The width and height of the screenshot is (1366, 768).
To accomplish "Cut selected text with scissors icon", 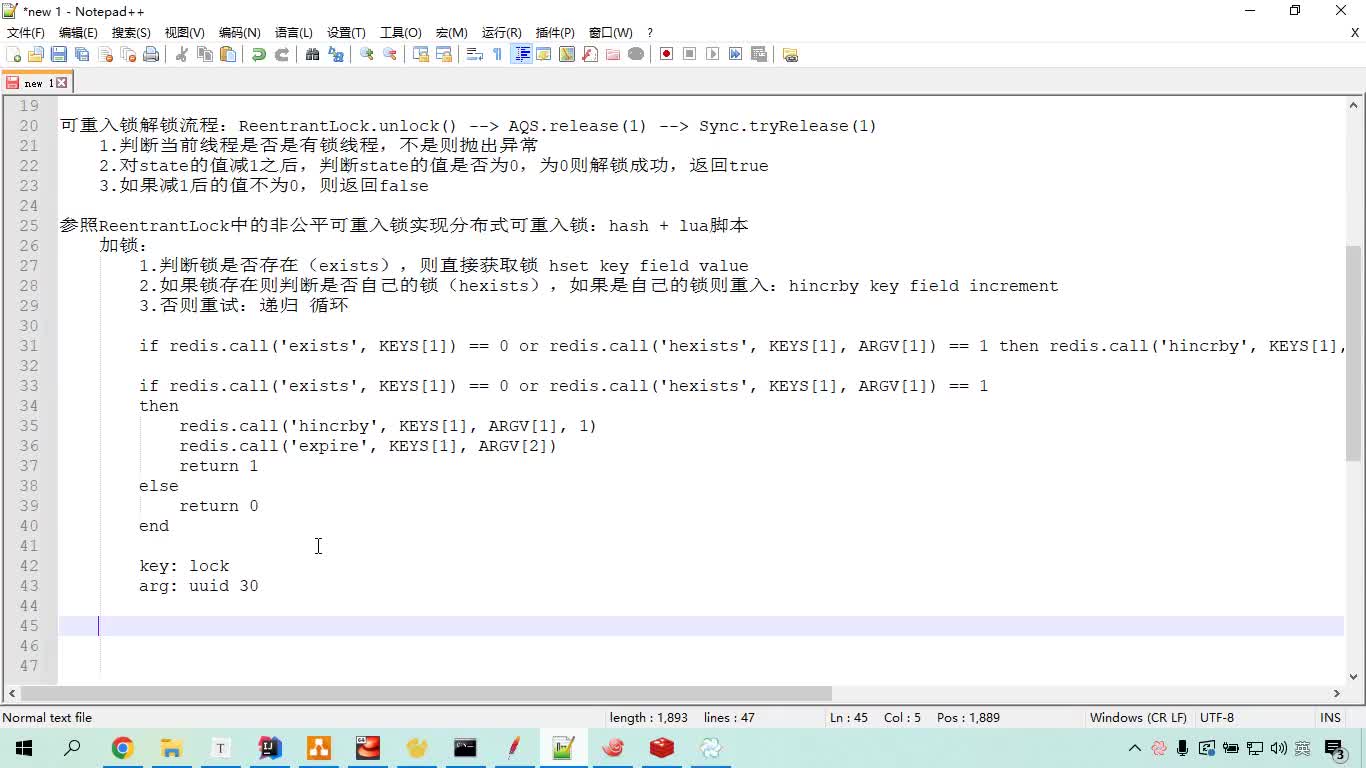I will [182, 55].
